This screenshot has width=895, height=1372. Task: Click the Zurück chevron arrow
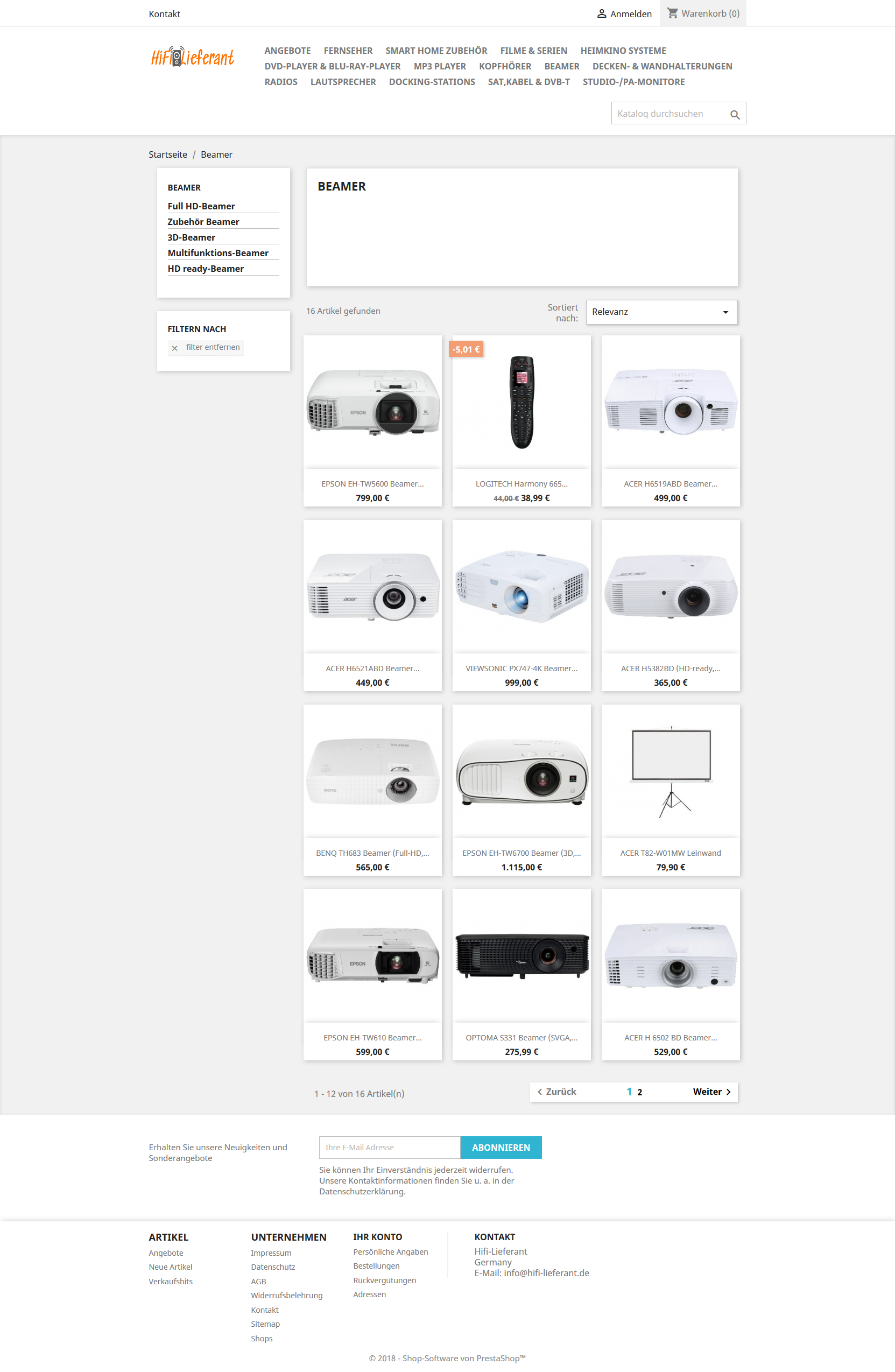539,1092
